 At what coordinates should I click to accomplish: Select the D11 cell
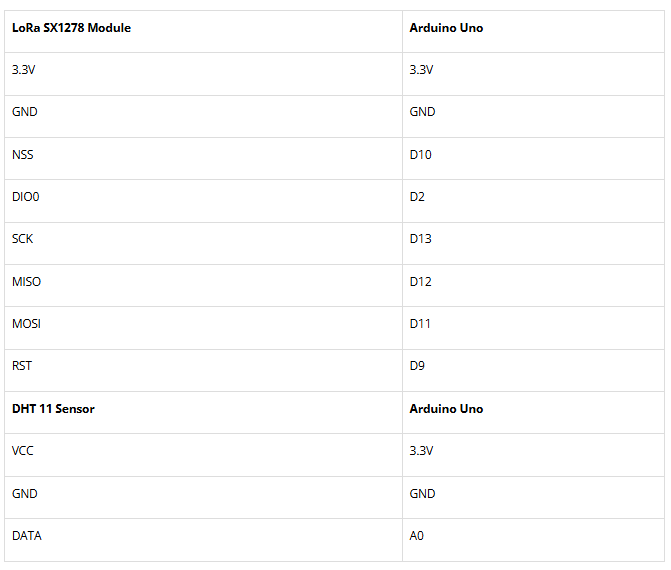[420, 324]
